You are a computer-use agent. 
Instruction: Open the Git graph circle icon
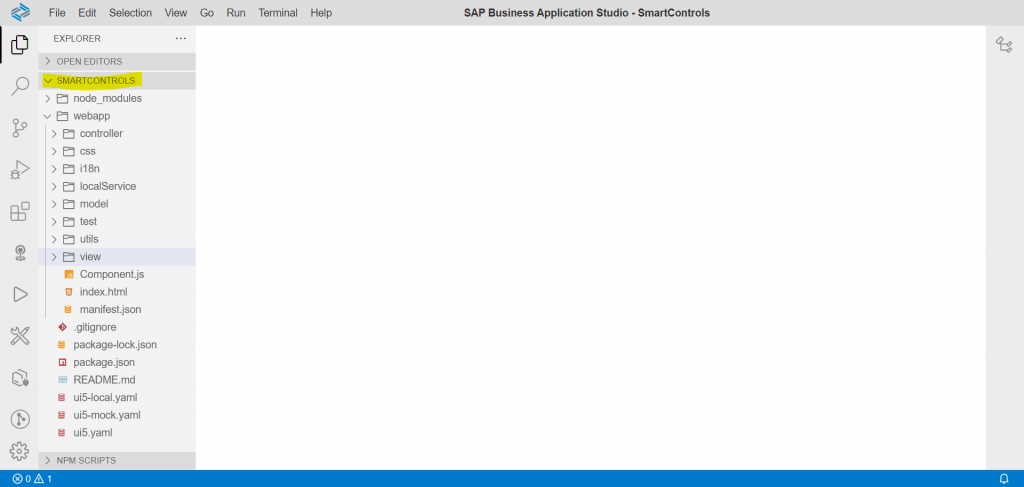pyautogui.click(x=20, y=419)
